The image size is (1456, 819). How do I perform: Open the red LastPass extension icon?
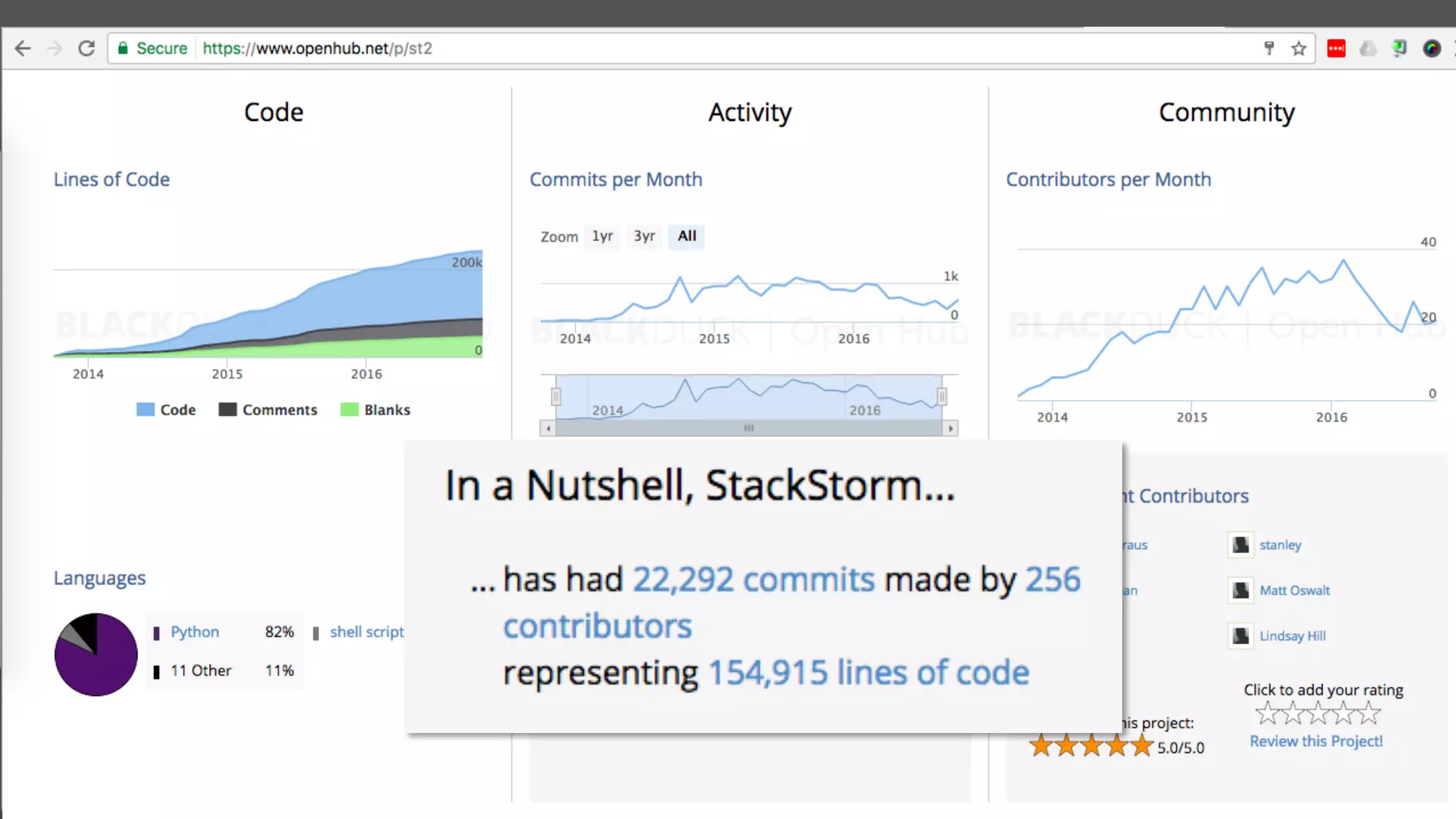(1336, 48)
